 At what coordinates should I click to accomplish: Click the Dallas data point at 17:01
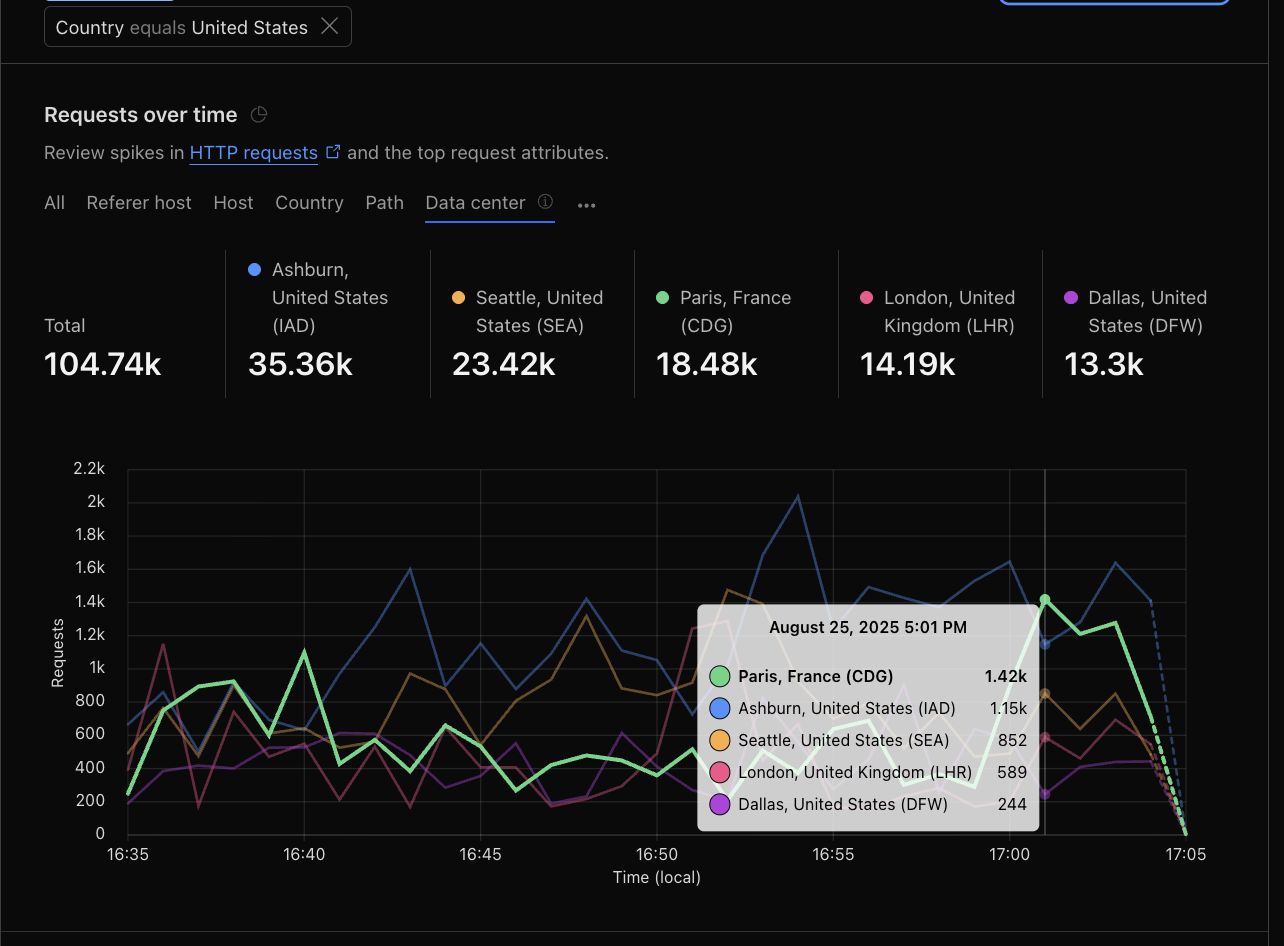(x=1045, y=794)
